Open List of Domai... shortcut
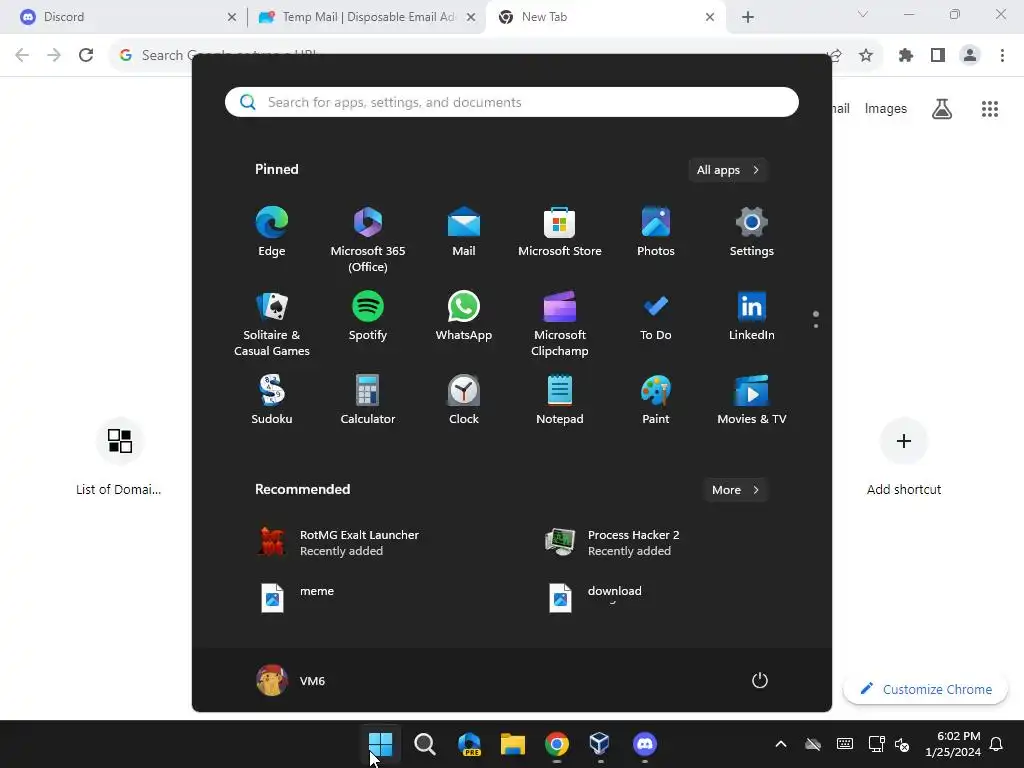Screen dimensions: 1024x768 (x=119, y=457)
